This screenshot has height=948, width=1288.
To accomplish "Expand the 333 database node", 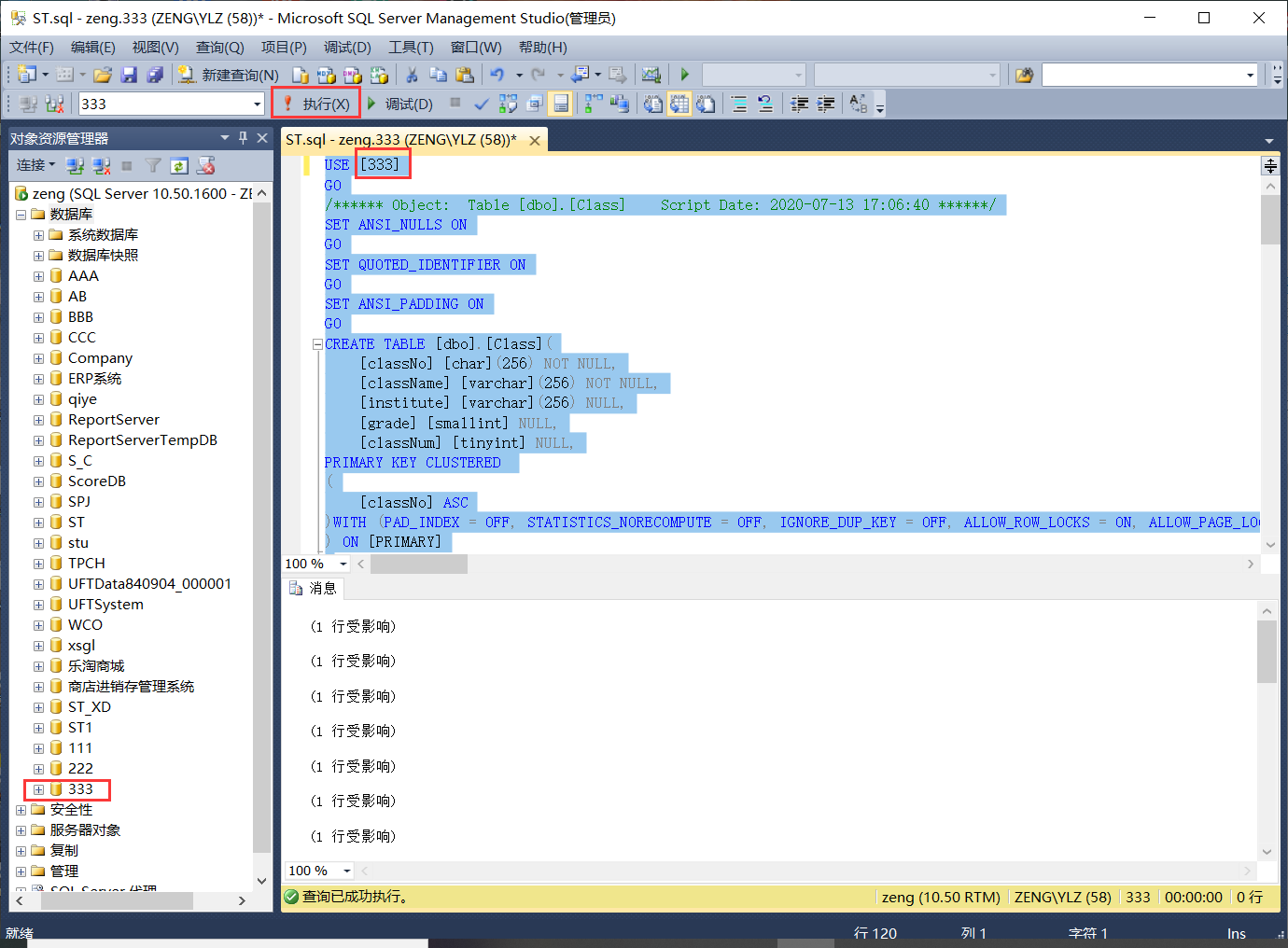I will 37,788.
